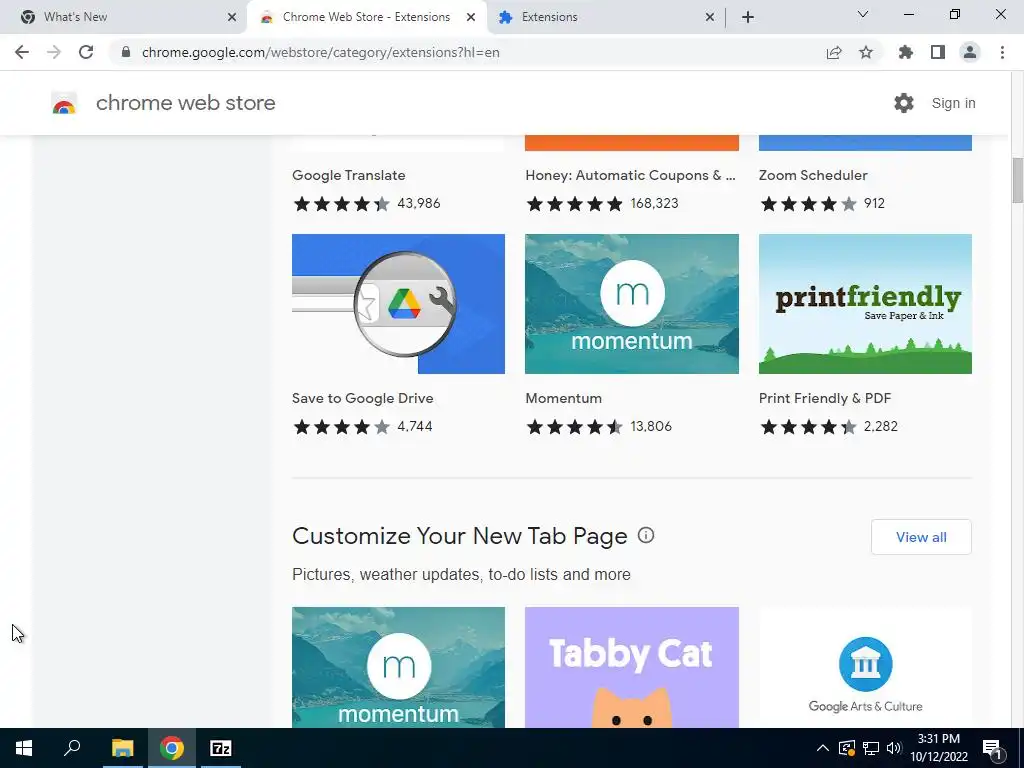
Task: Show info for Customize Your New Tab Page
Action: coord(646,536)
